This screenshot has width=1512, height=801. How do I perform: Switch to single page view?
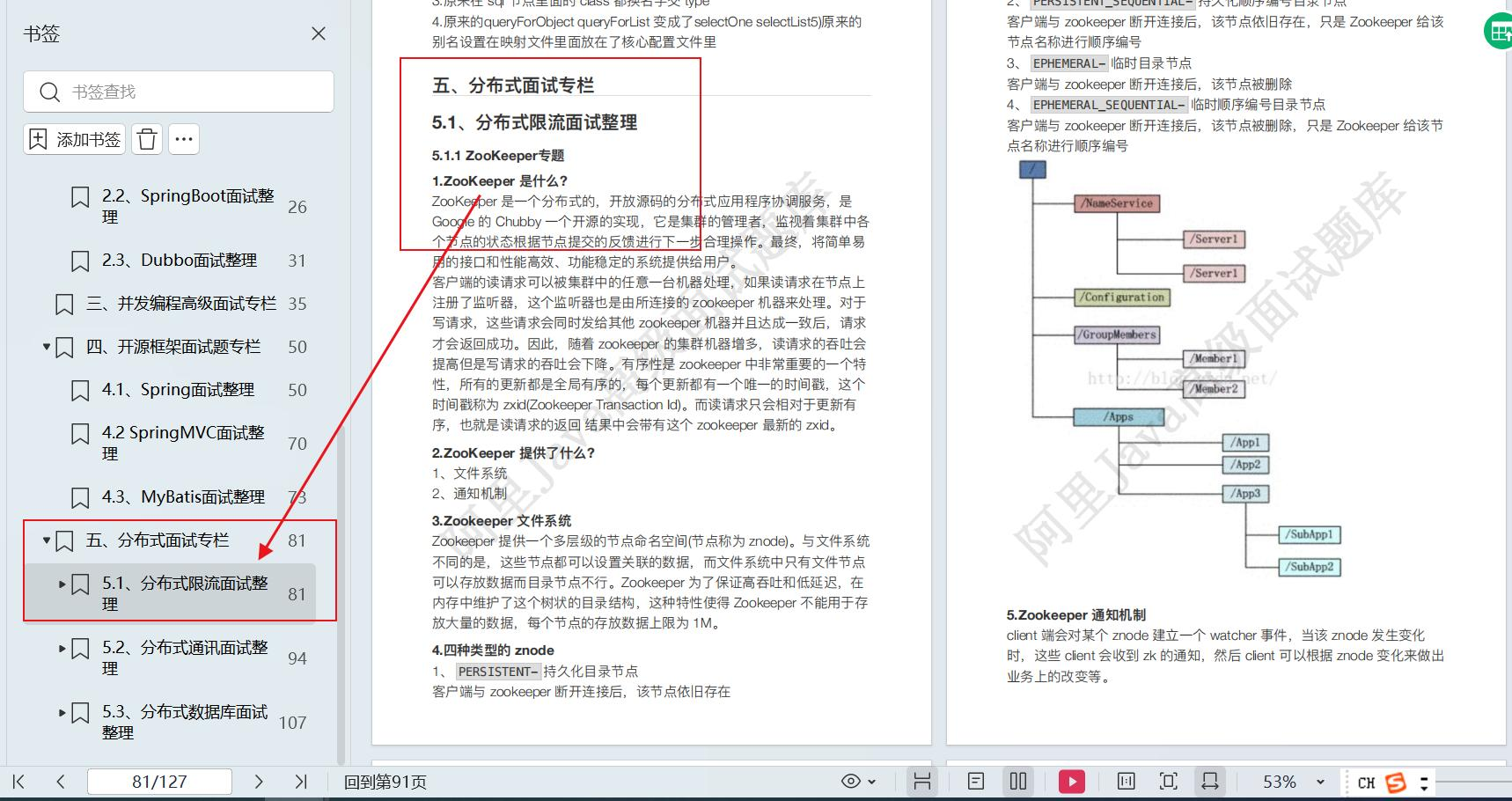point(976,782)
